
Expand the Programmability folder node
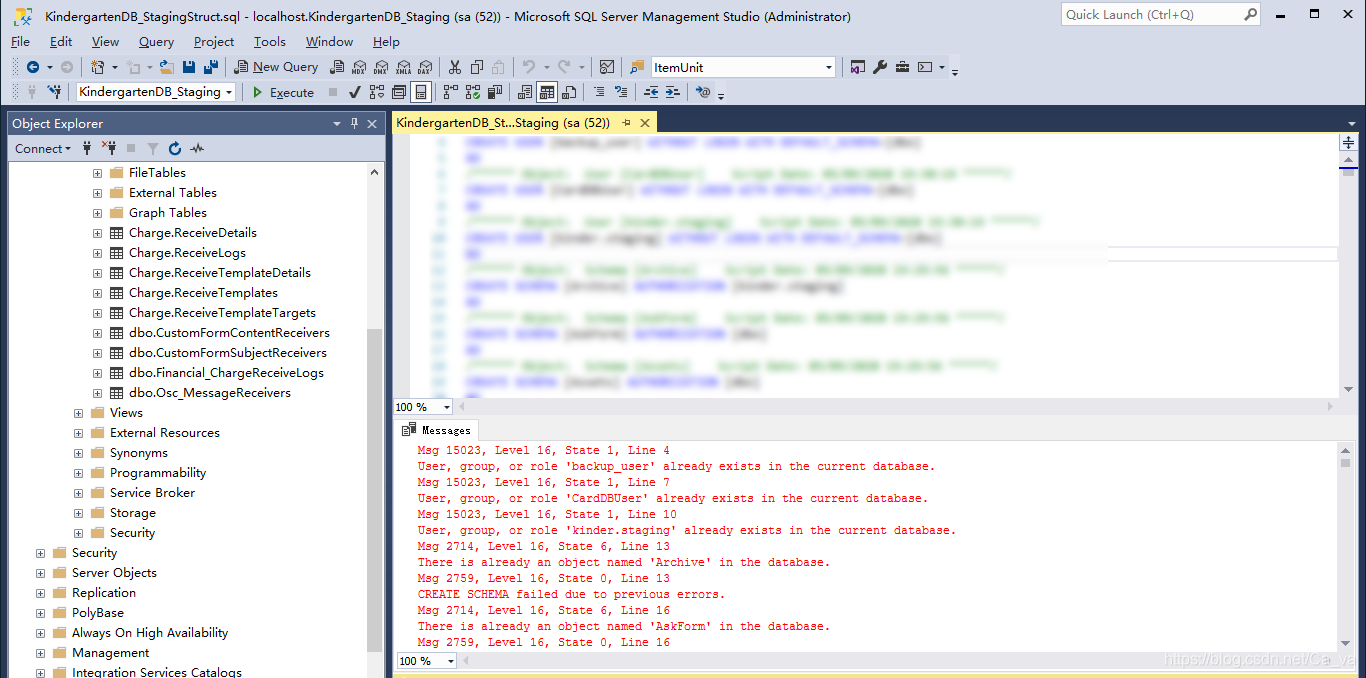coord(78,473)
